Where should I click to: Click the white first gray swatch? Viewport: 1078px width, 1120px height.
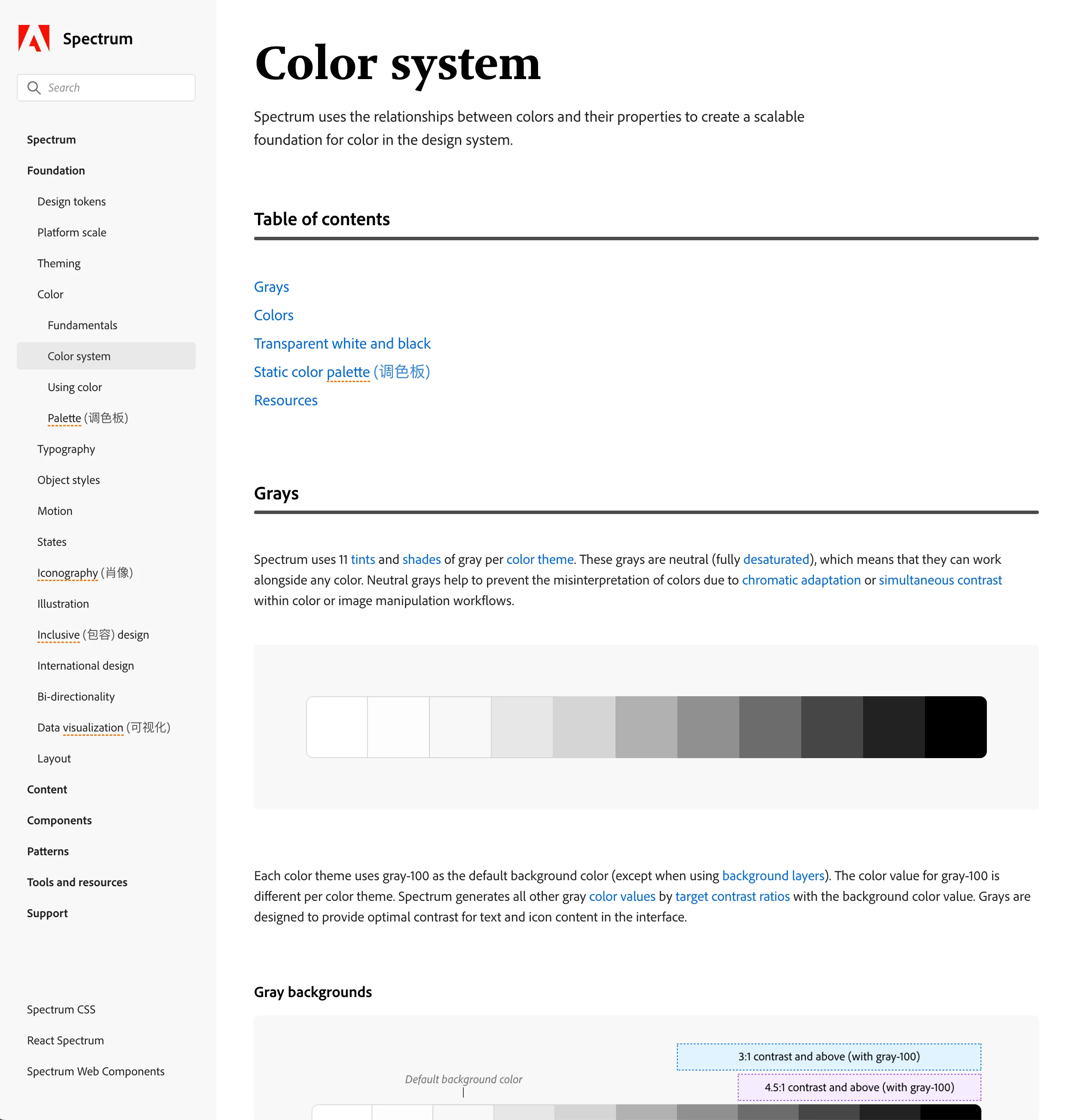pos(337,727)
